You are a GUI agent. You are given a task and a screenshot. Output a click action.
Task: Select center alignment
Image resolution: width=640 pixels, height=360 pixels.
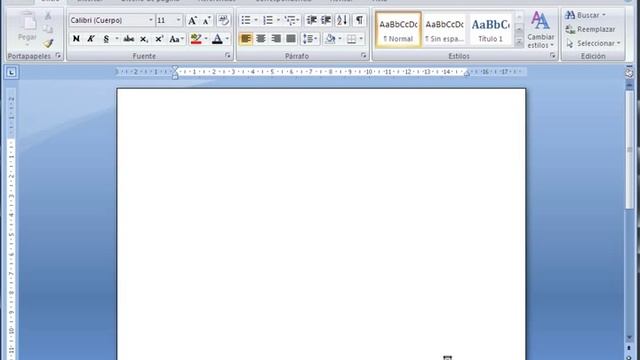pos(261,39)
